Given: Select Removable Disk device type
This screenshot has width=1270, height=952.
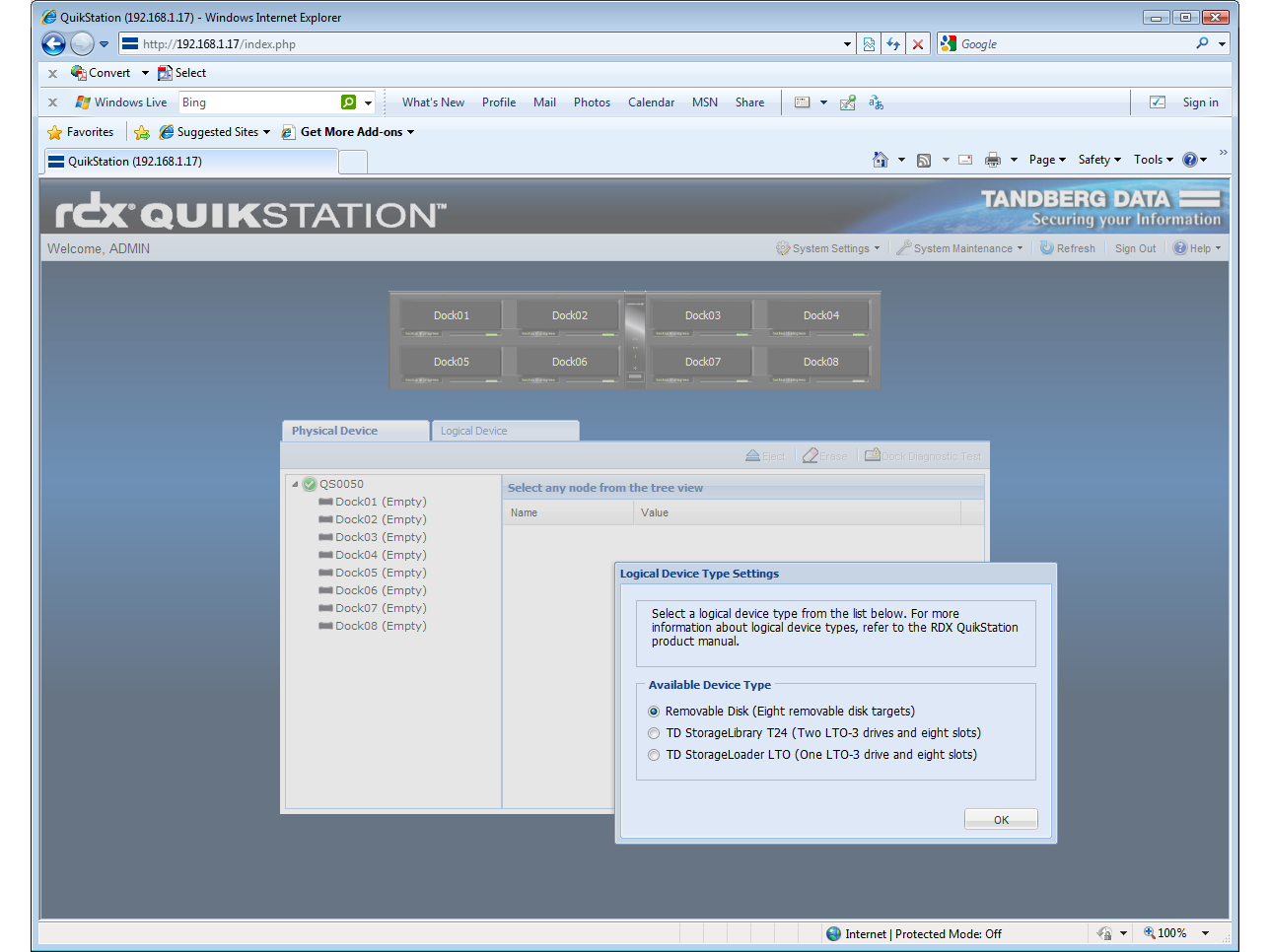Looking at the screenshot, I should click(654, 712).
